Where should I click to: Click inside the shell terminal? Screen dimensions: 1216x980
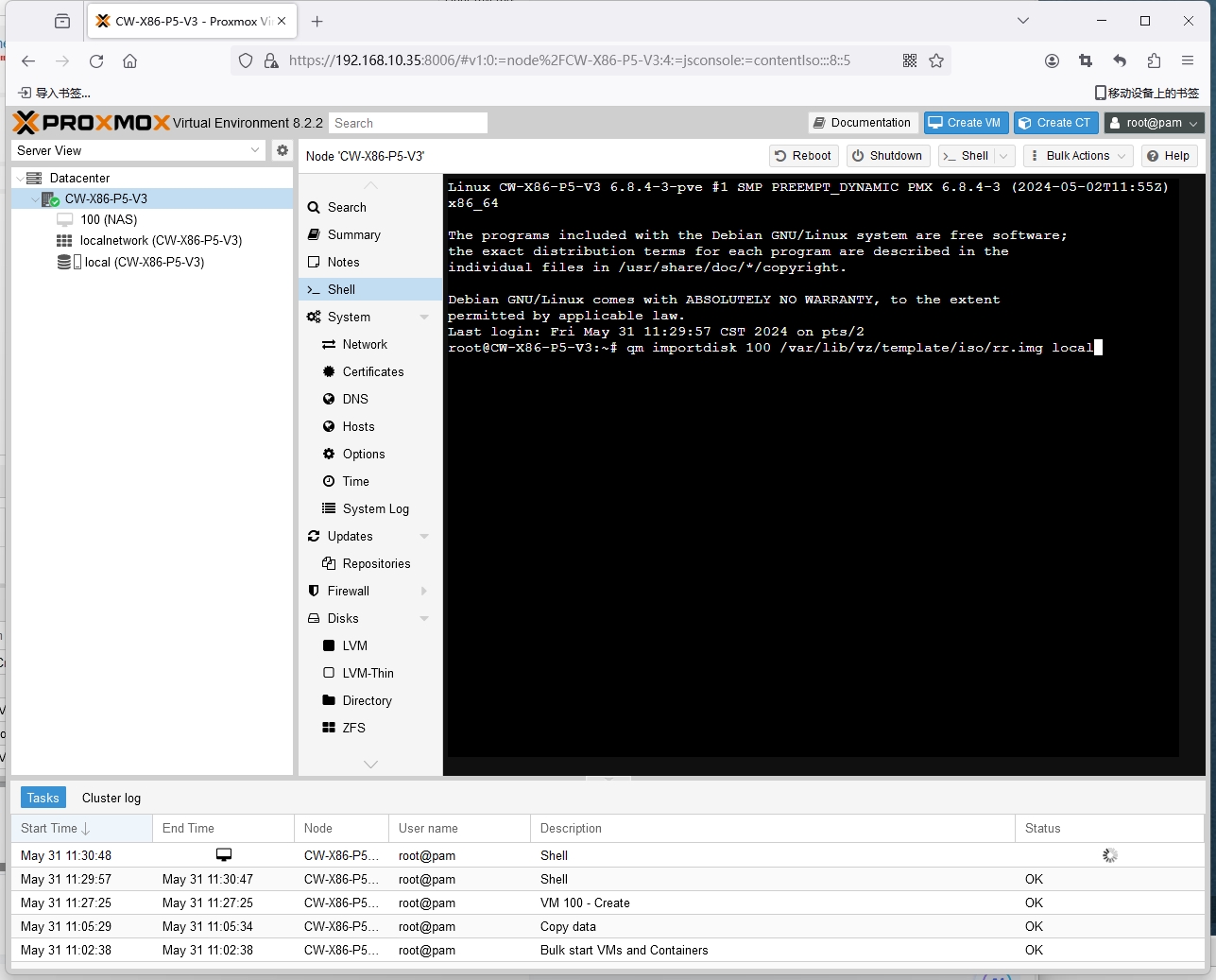click(812, 466)
